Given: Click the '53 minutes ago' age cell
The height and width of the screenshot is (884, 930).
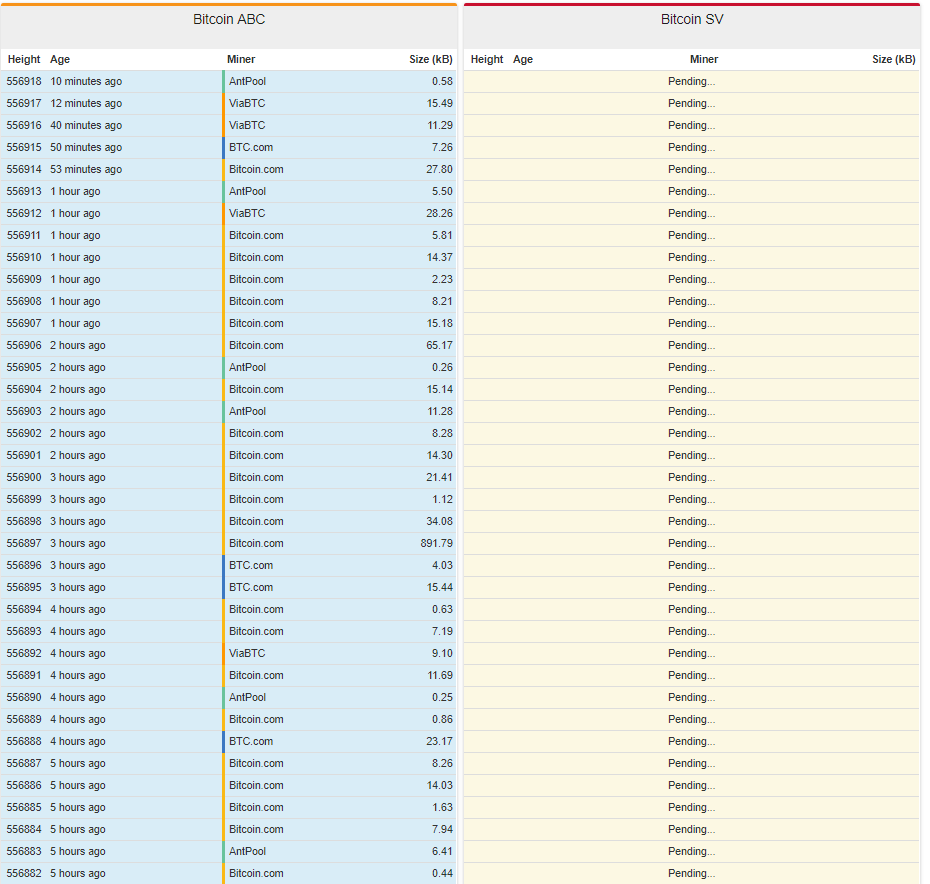Looking at the screenshot, I should pyautogui.click(x=86, y=169).
